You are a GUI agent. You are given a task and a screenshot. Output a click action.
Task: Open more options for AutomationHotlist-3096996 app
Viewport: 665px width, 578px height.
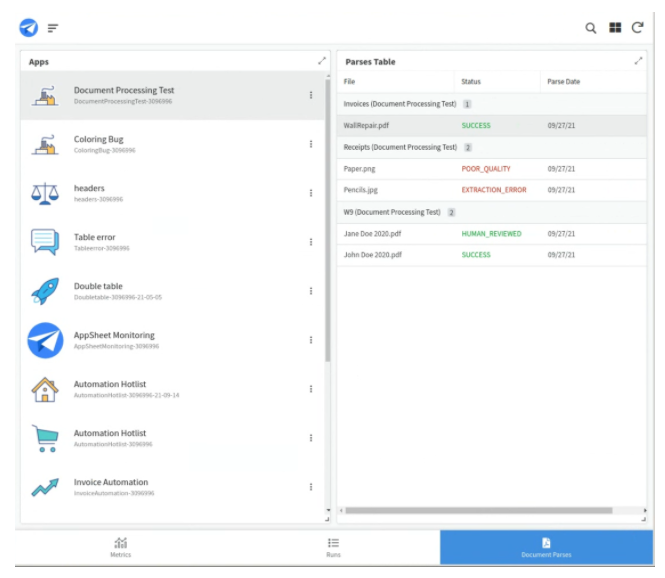coord(311,438)
